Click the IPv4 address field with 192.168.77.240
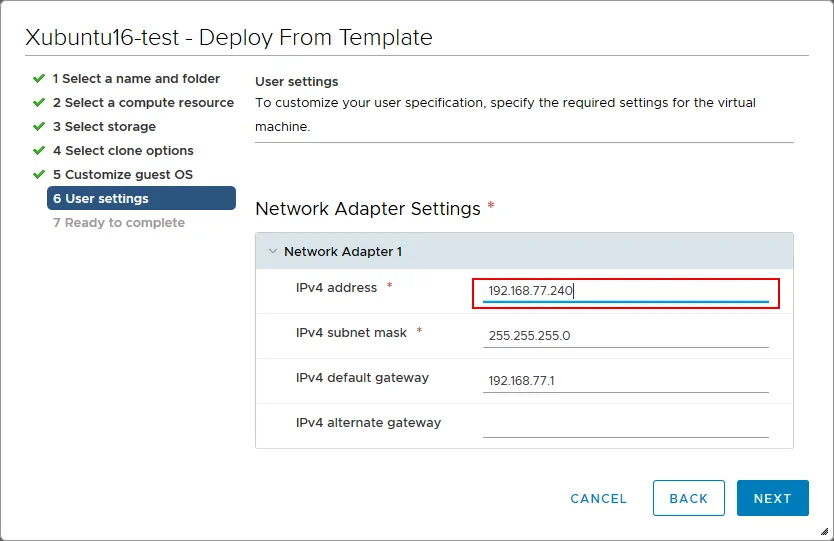Image resolution: width=834 pixels, height=541 pixels. tap(625, 291)
